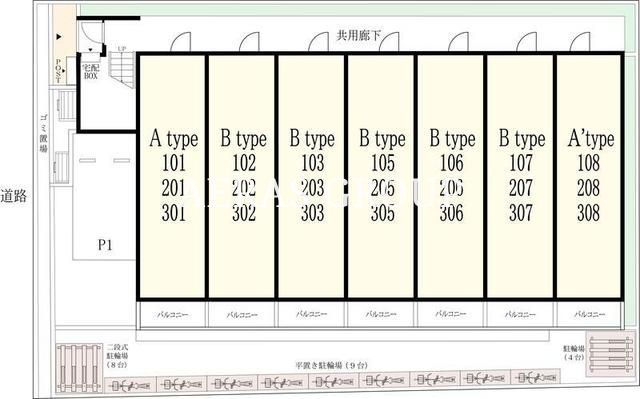This screenshot has width=640, height=399.
Task: Click the P1 parking space label
Action: pos(105,245)
